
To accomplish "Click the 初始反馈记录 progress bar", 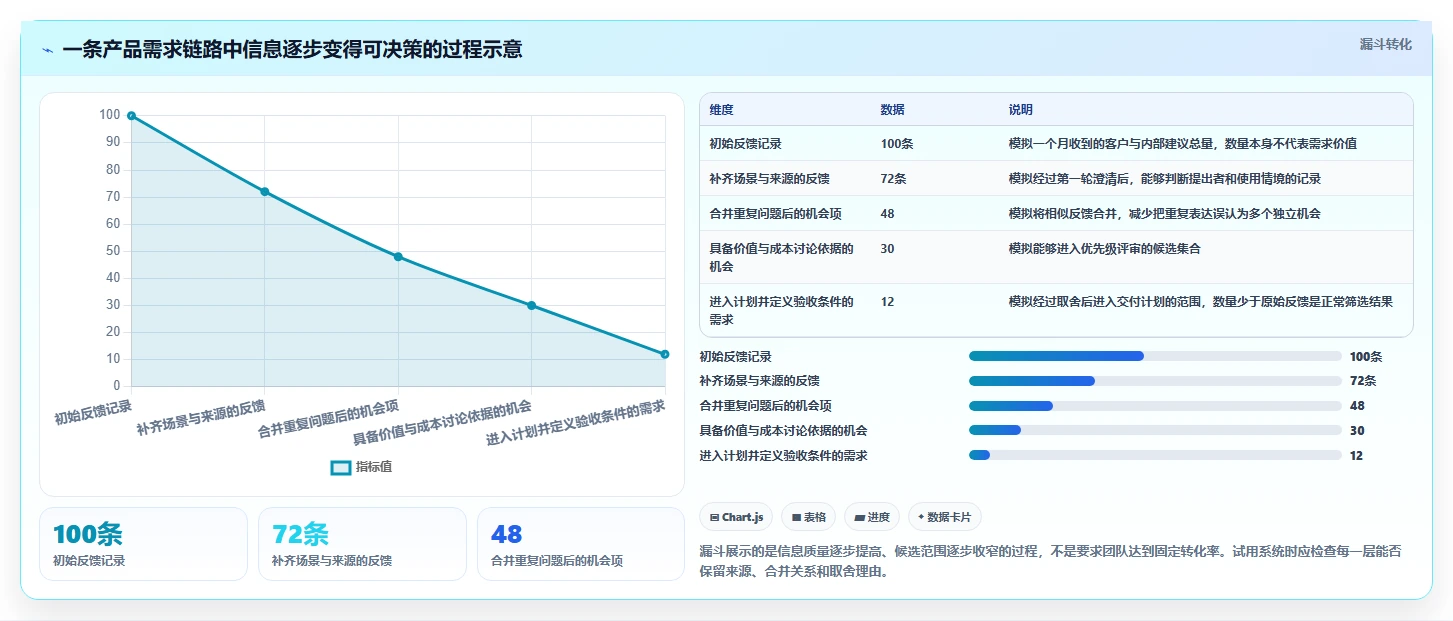I will 1155,356.
